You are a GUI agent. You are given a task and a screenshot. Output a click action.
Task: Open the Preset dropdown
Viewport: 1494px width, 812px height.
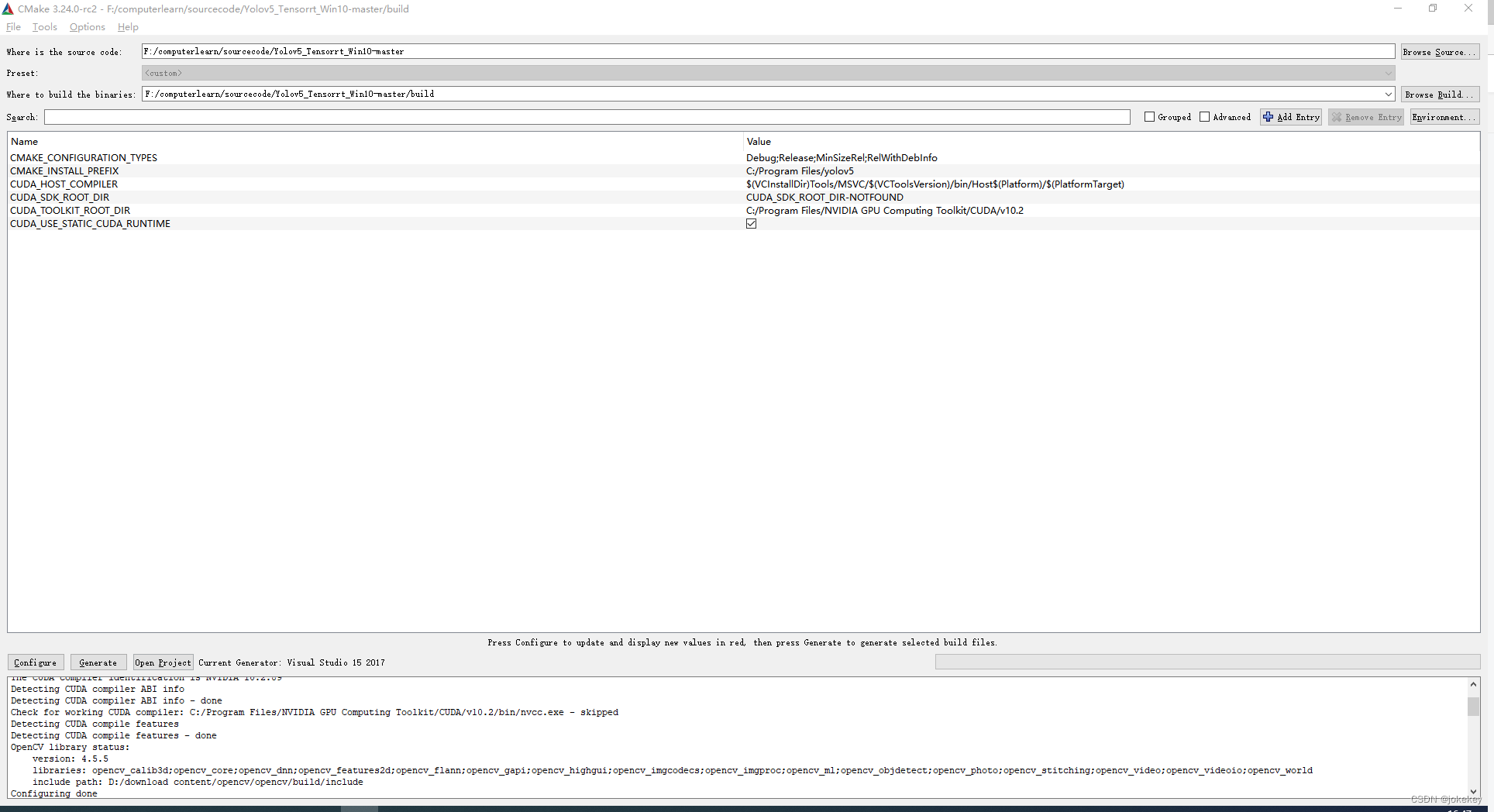[x=1388, y=73]
